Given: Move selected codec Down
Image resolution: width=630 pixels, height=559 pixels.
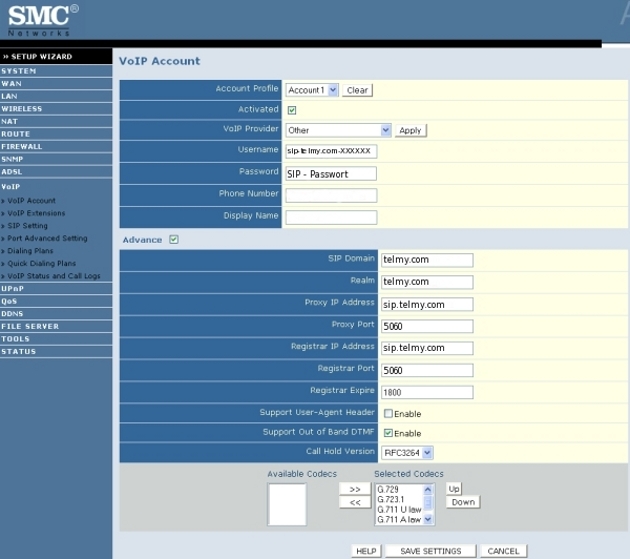Looking at the screenshot, I should click(462, 502).
